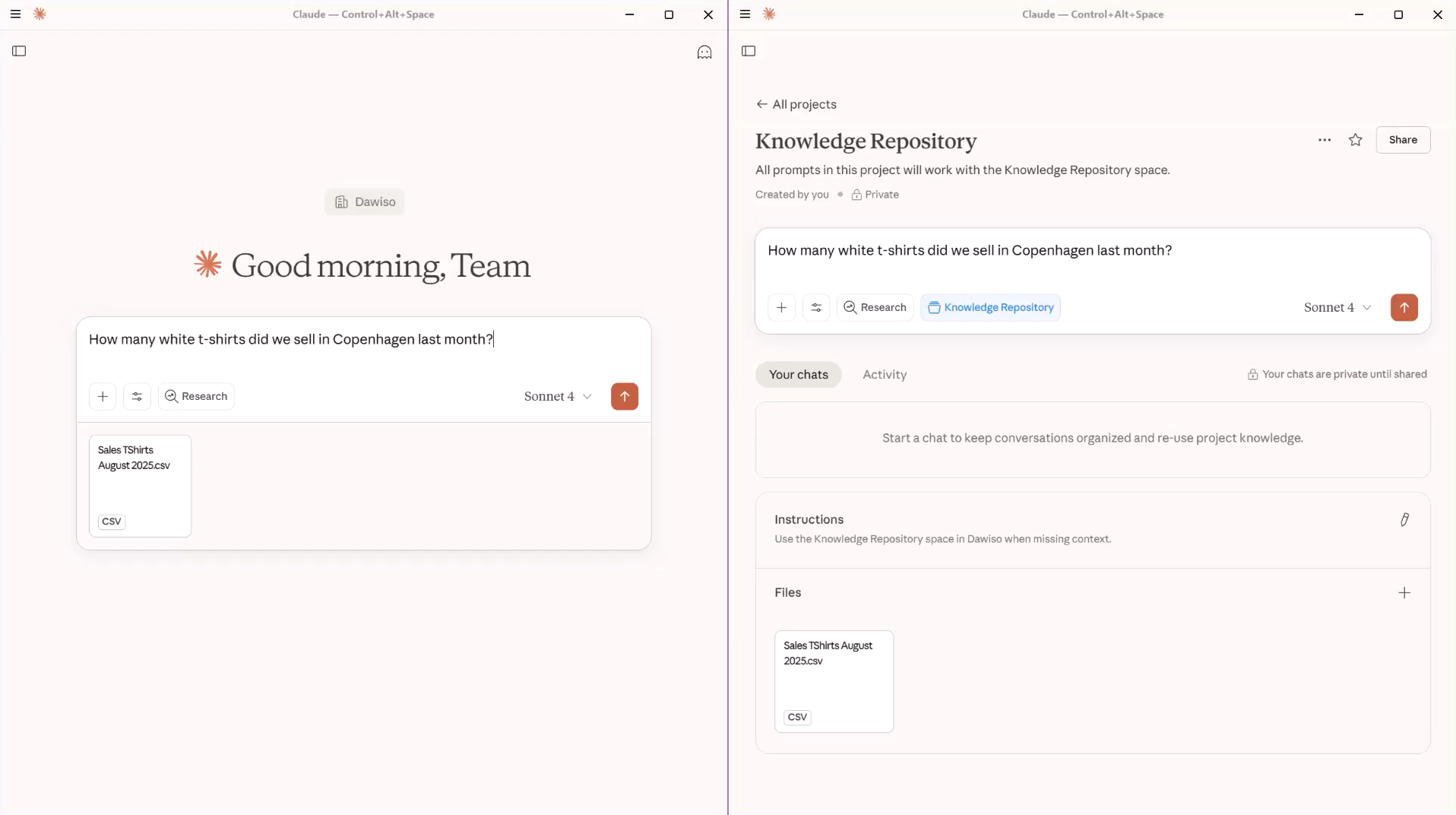Expand Sonnet 4 model dropdown in left window
The image size is (1456, 815).
[558, 396]
